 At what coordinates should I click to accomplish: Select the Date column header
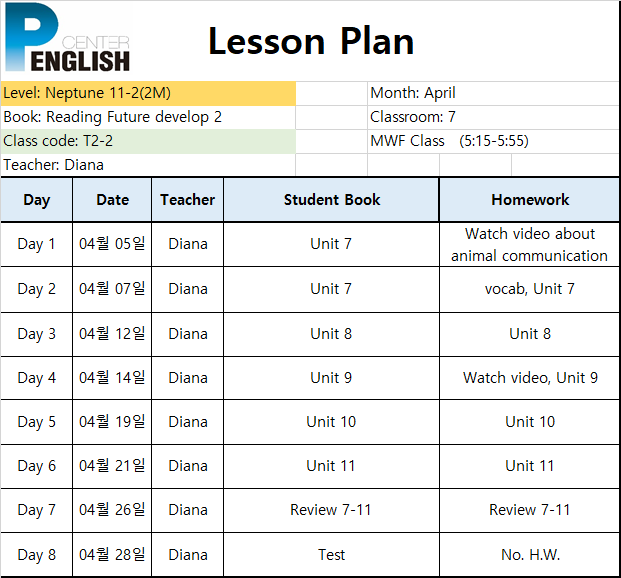point(112,200)
